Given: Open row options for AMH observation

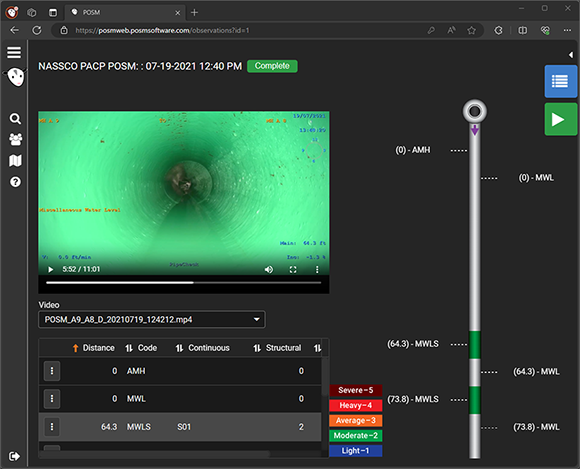Looking at the screenshot, I should point(52,371).
